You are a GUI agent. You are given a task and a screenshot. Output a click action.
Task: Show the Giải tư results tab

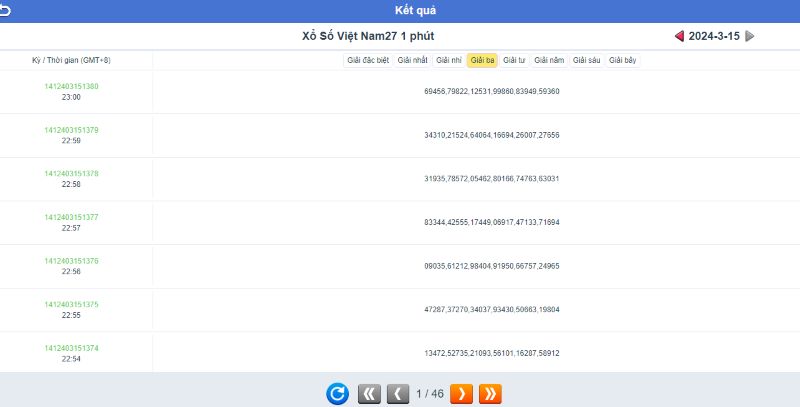coord(514,60)
